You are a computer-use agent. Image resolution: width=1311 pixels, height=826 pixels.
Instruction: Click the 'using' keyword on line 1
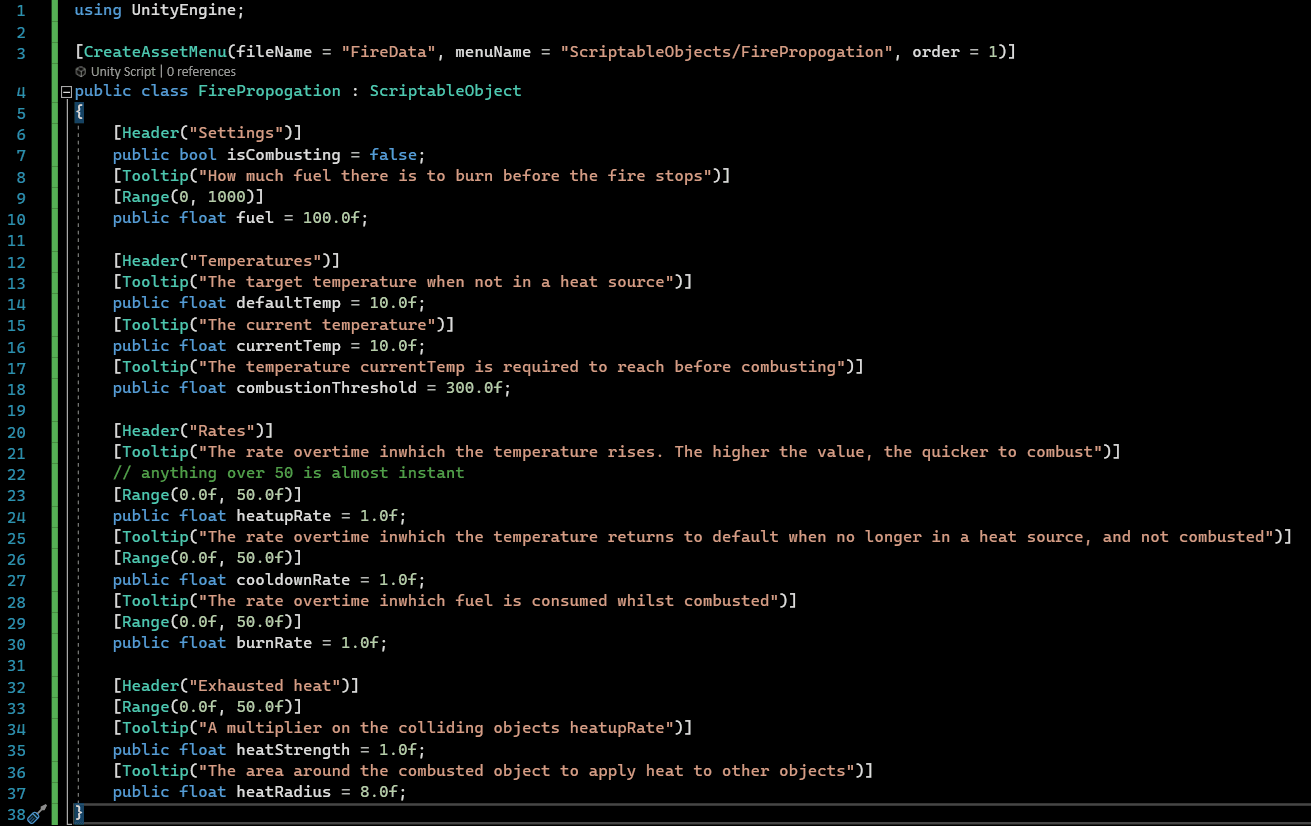pos(99,10)
